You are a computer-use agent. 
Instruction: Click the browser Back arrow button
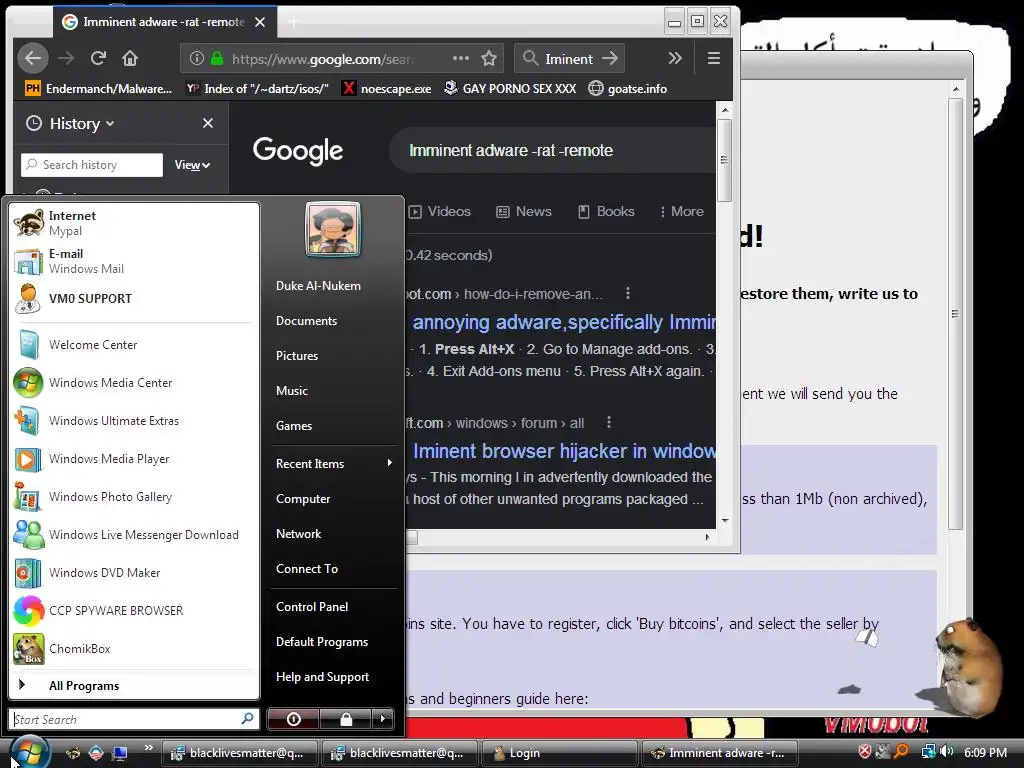point(33,58)
